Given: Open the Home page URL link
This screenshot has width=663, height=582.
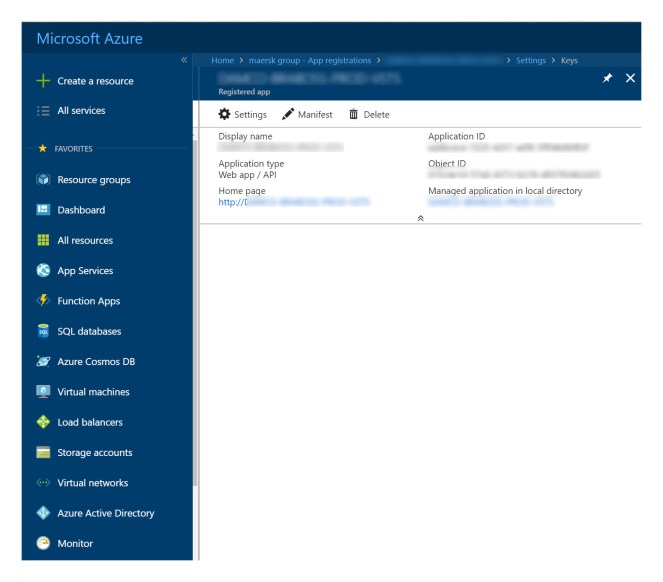Looking at the screenshot, I should [294, 201].
